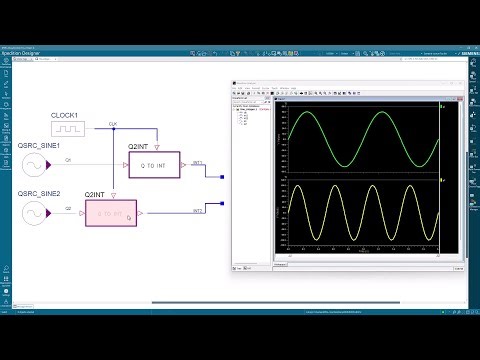Click the Q1 net label
Viewport: 480px width, 360px height.
[x=68, y=160]
